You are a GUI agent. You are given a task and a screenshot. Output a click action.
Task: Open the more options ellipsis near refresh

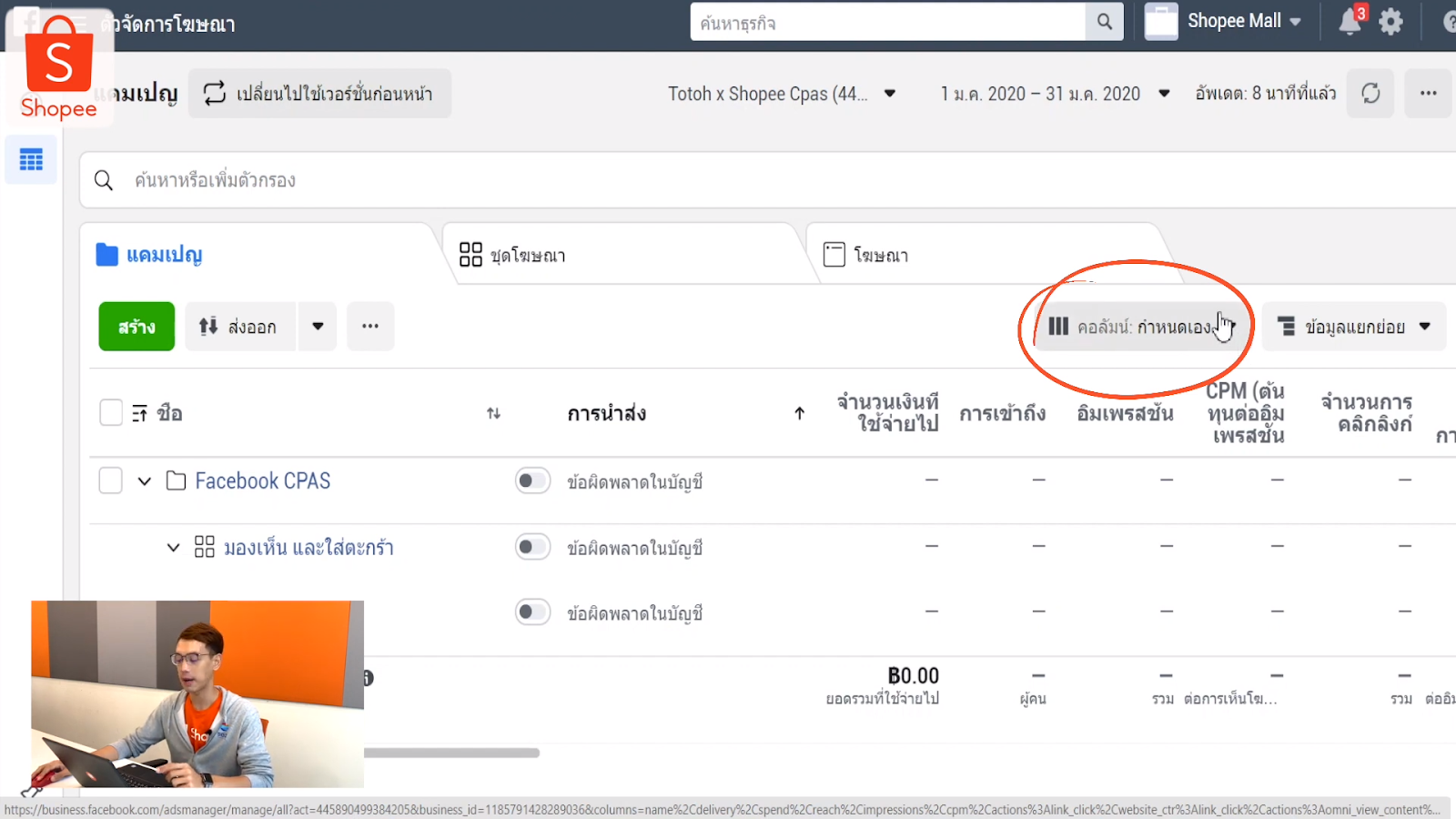coord(1427,93)
